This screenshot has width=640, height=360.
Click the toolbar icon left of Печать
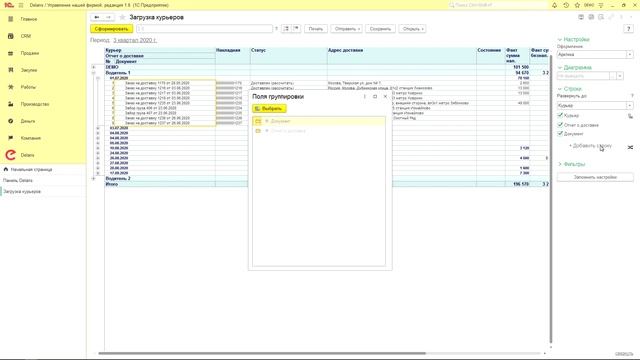pyautogui.click(x=297, y=29)
